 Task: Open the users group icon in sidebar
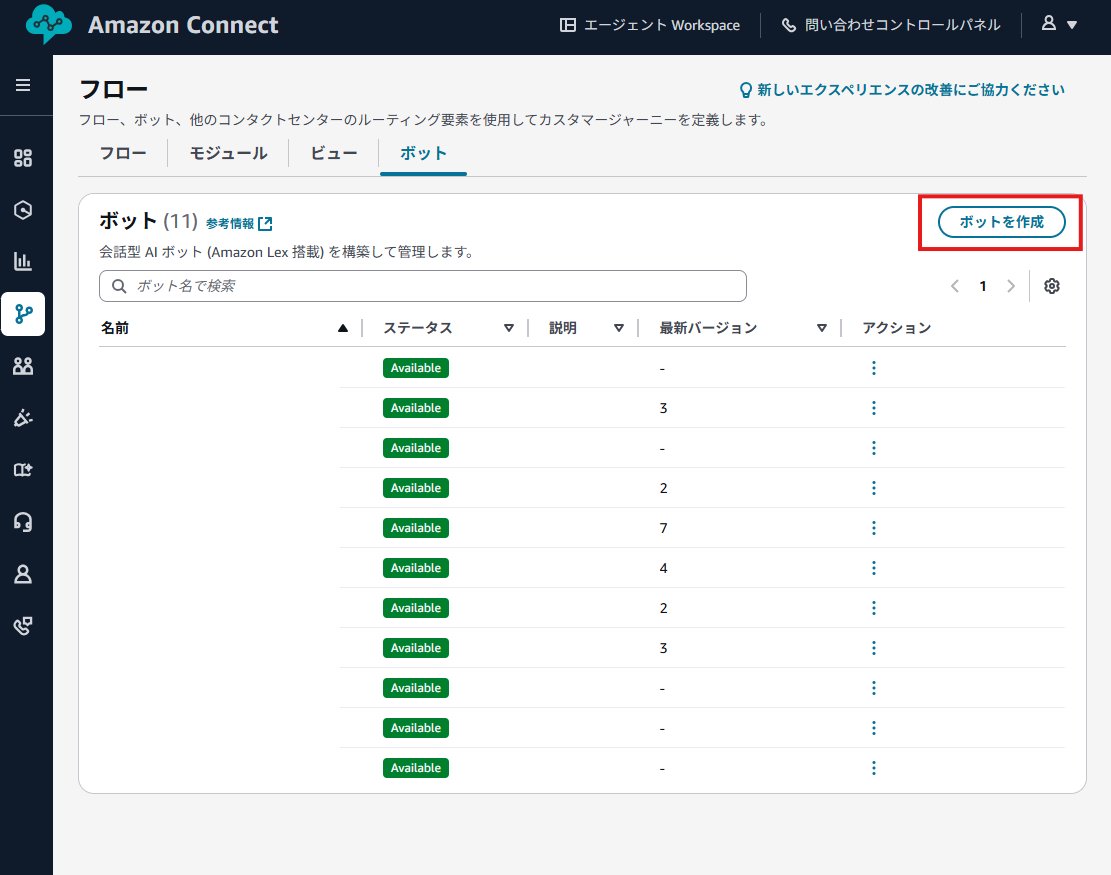point(23,366)
